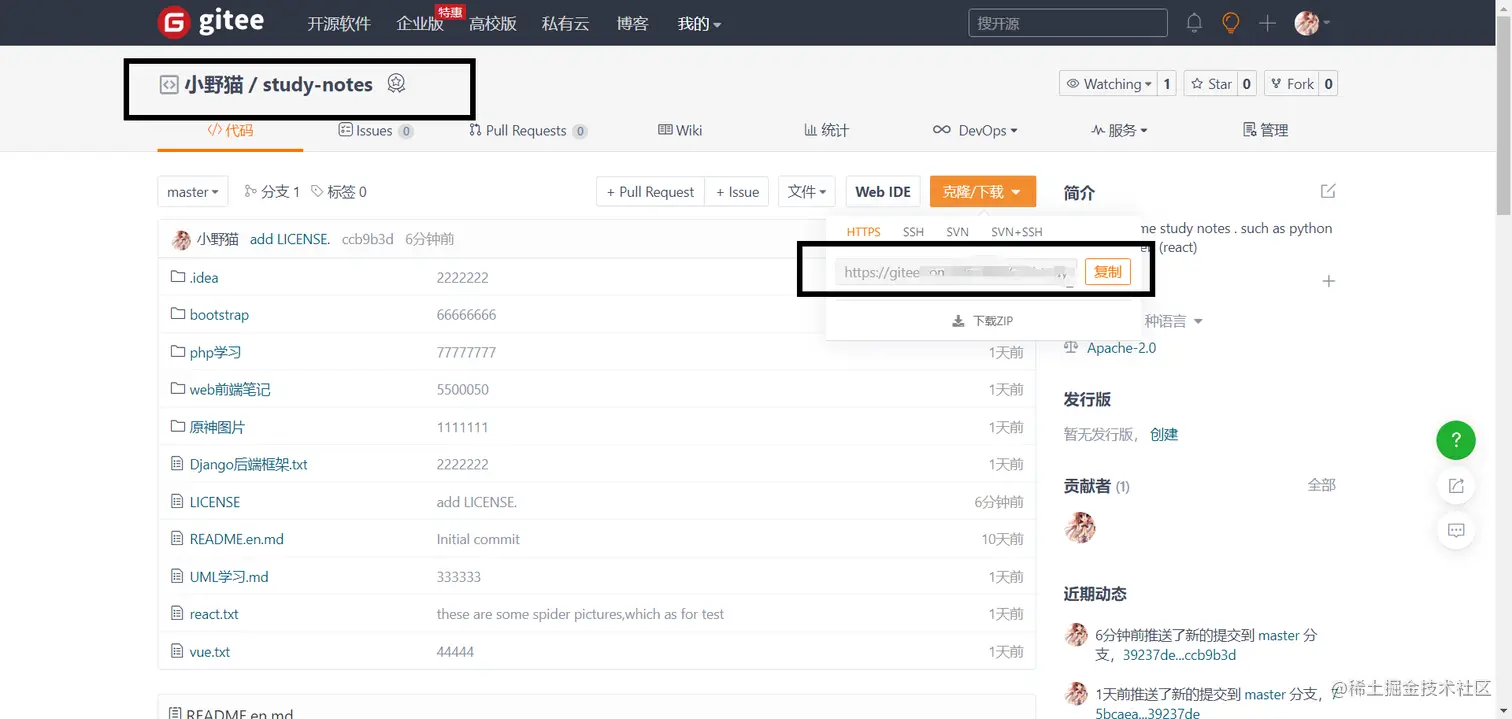Open the 统计 tab
Viewport: 1512px width, 719px height.
(x=826, y=130)
